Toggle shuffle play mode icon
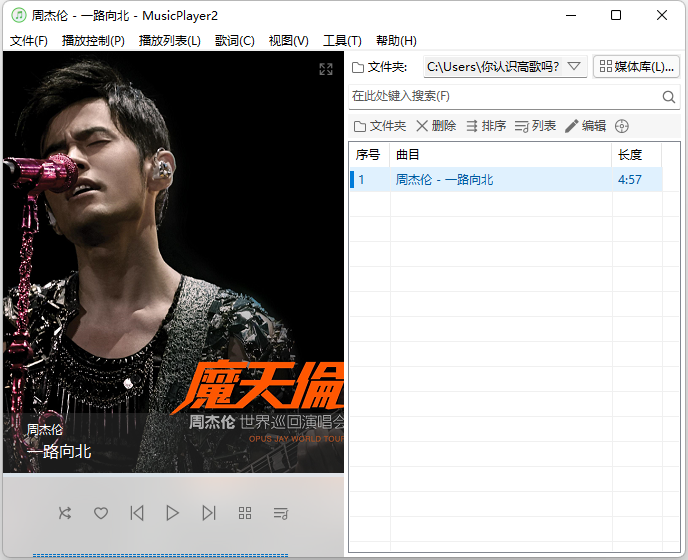Viewport: 688px width, 560px height. tap(65, 513)
